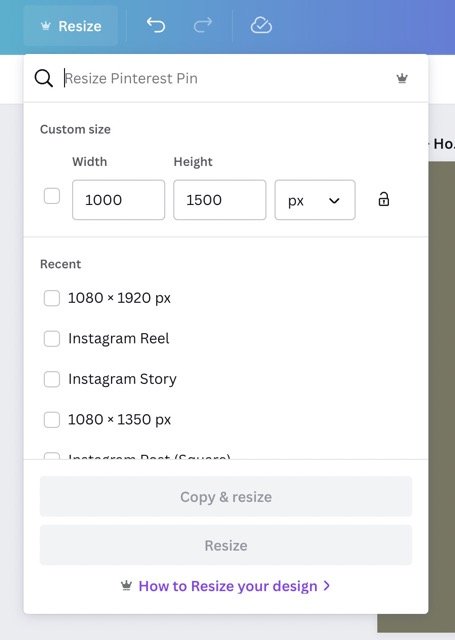This screenshot has height=640, width=455.
Task: Click the Height input field
Action: (x=220, y=200)
